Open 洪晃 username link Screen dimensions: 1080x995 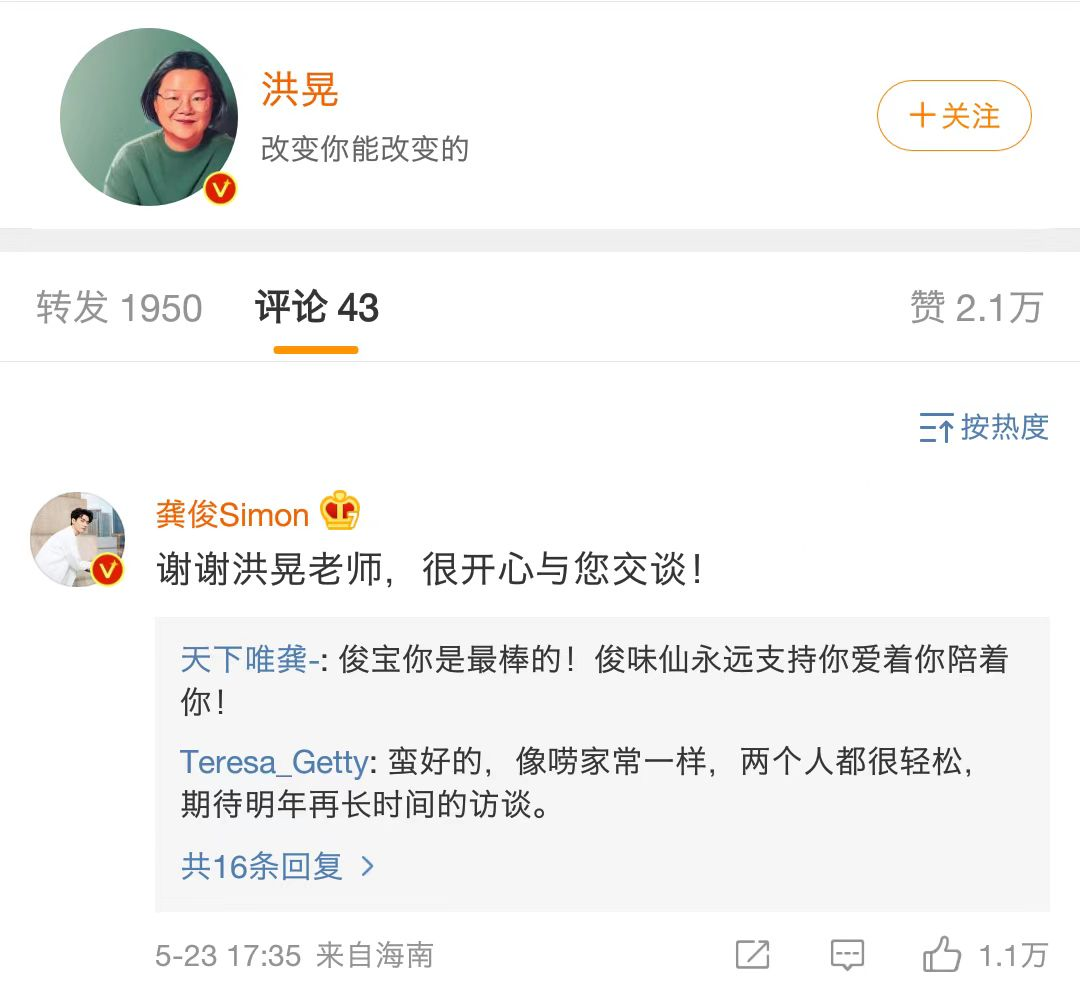coord(300,90)
